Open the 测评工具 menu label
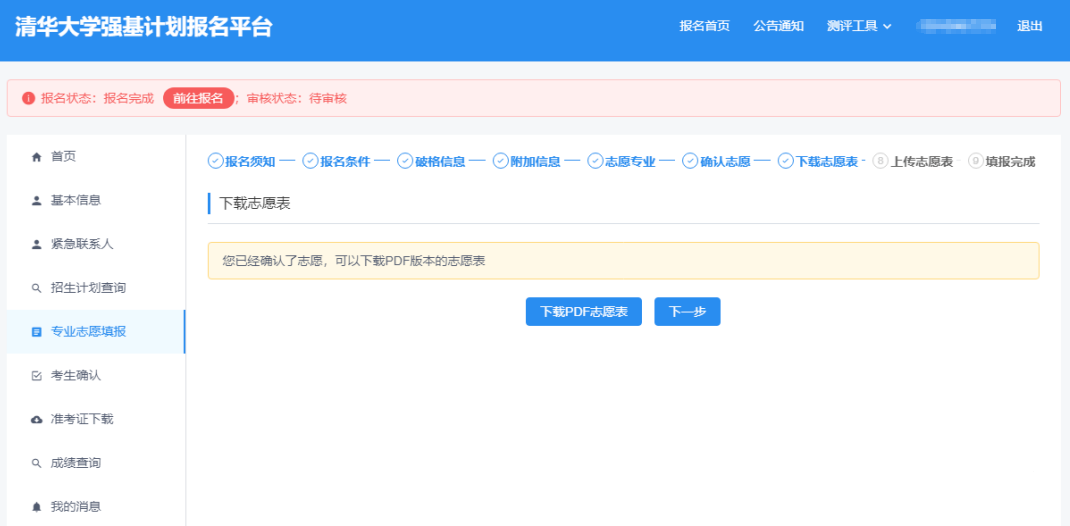This screenshot has height=526, width=1070. click(x=852, y=26)
